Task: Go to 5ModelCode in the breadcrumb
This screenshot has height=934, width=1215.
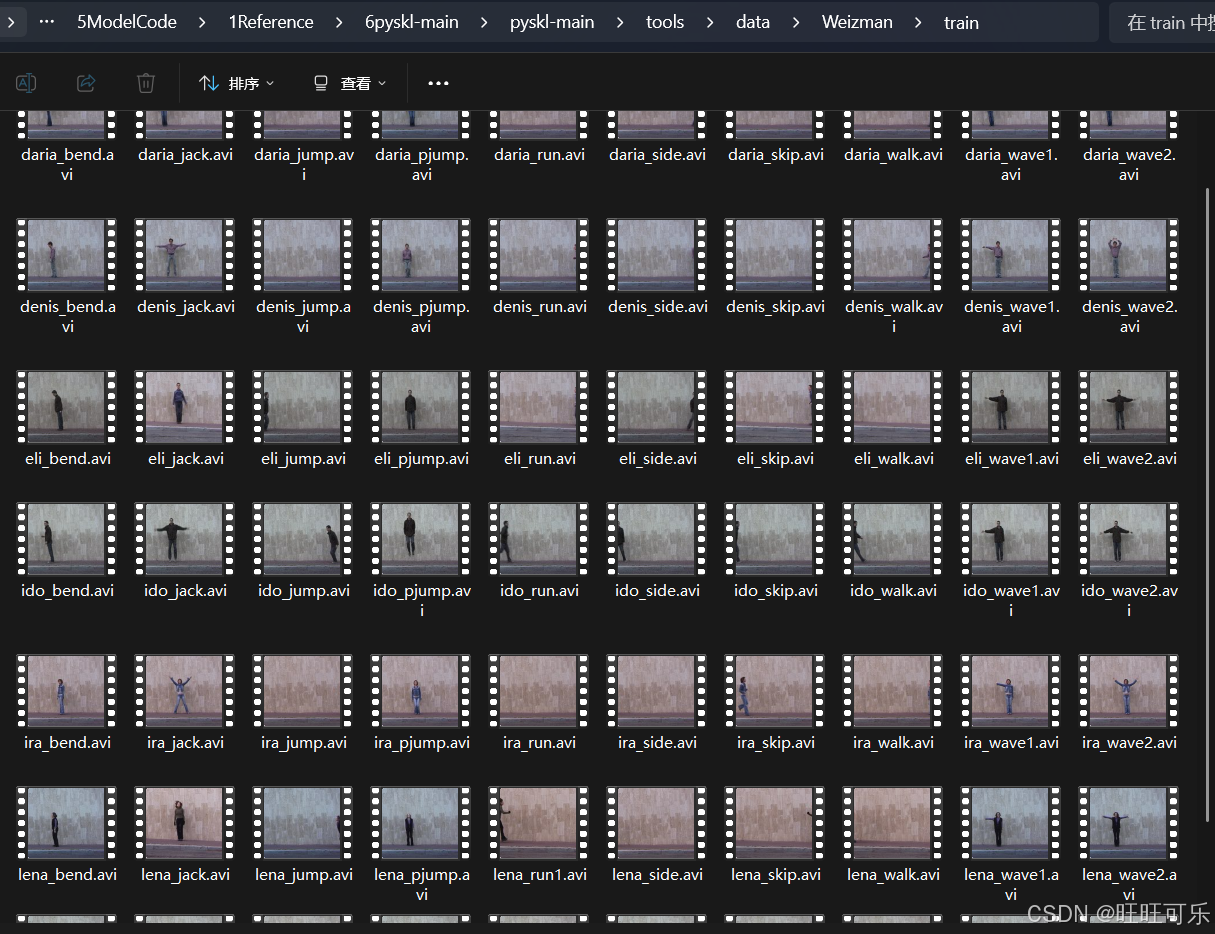Action: pyautogui.click(x=125, y=22)
